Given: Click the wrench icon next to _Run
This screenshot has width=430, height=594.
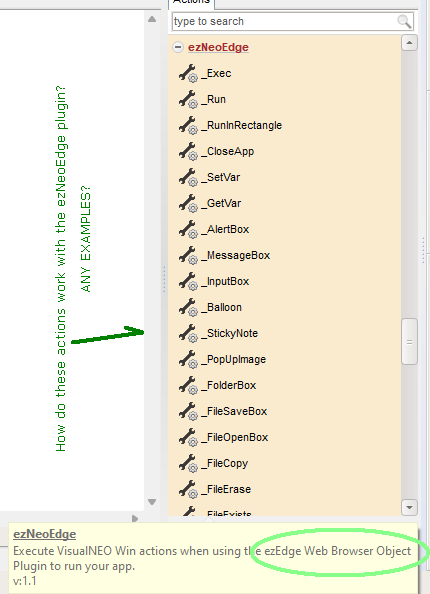Looking at the screenshot, I should (188, 99).
